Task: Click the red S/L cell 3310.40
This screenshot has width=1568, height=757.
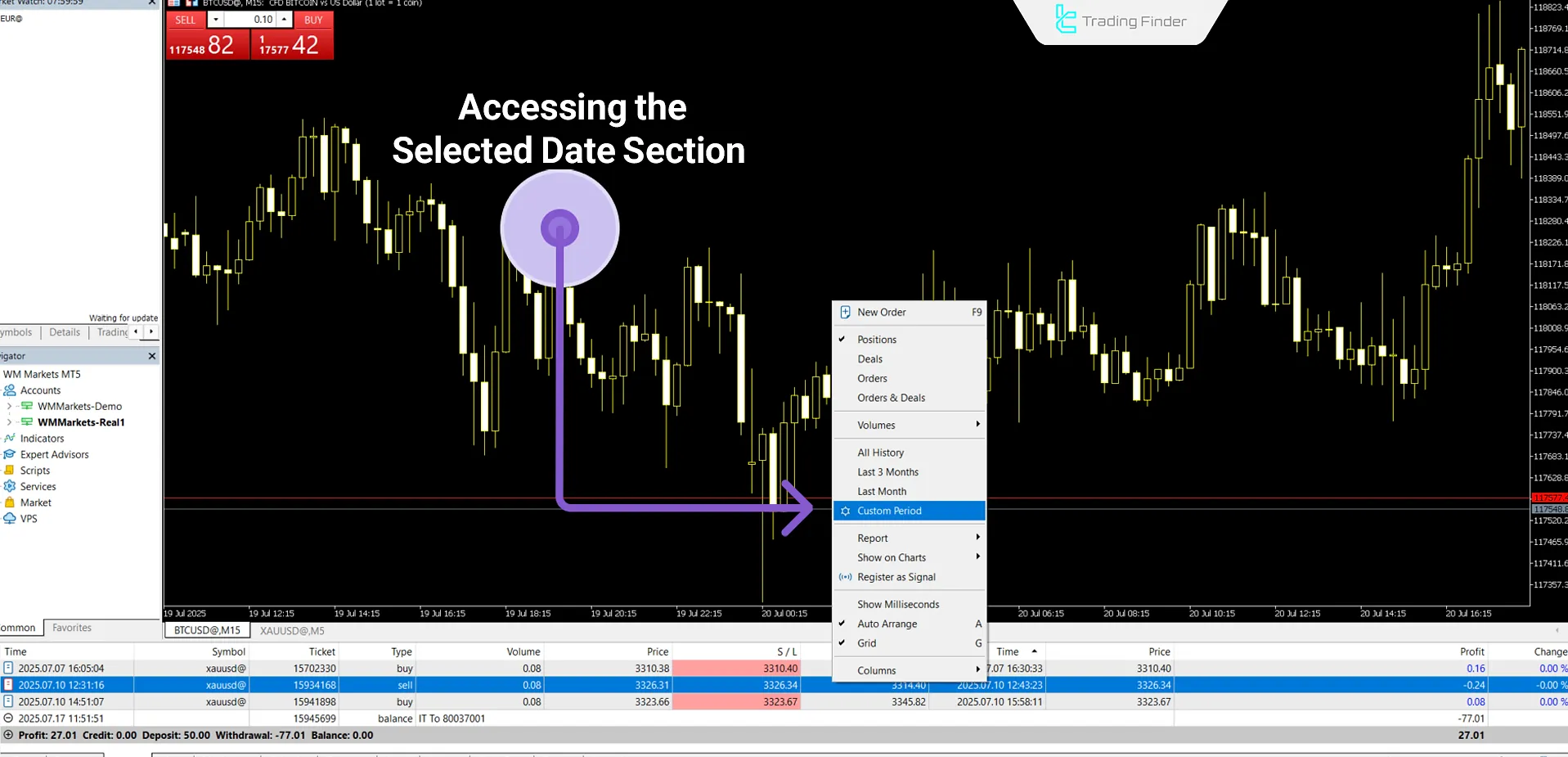Action: [x=736, y=669]
